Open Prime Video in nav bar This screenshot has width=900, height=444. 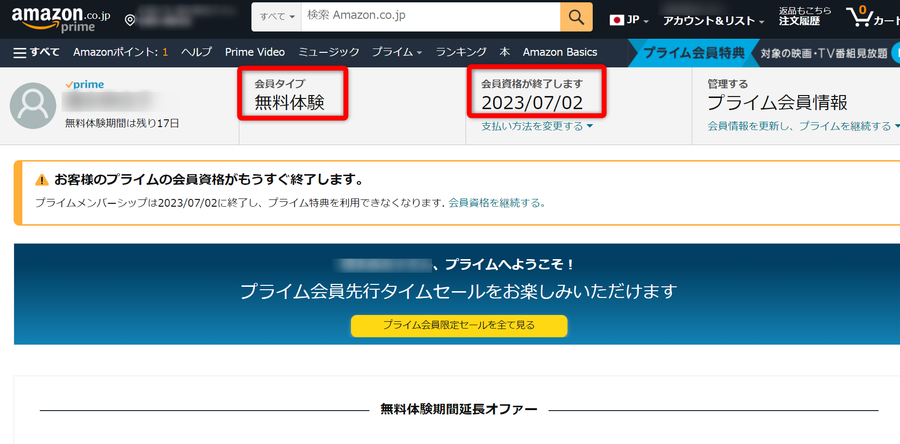click(x=255, y=52)
